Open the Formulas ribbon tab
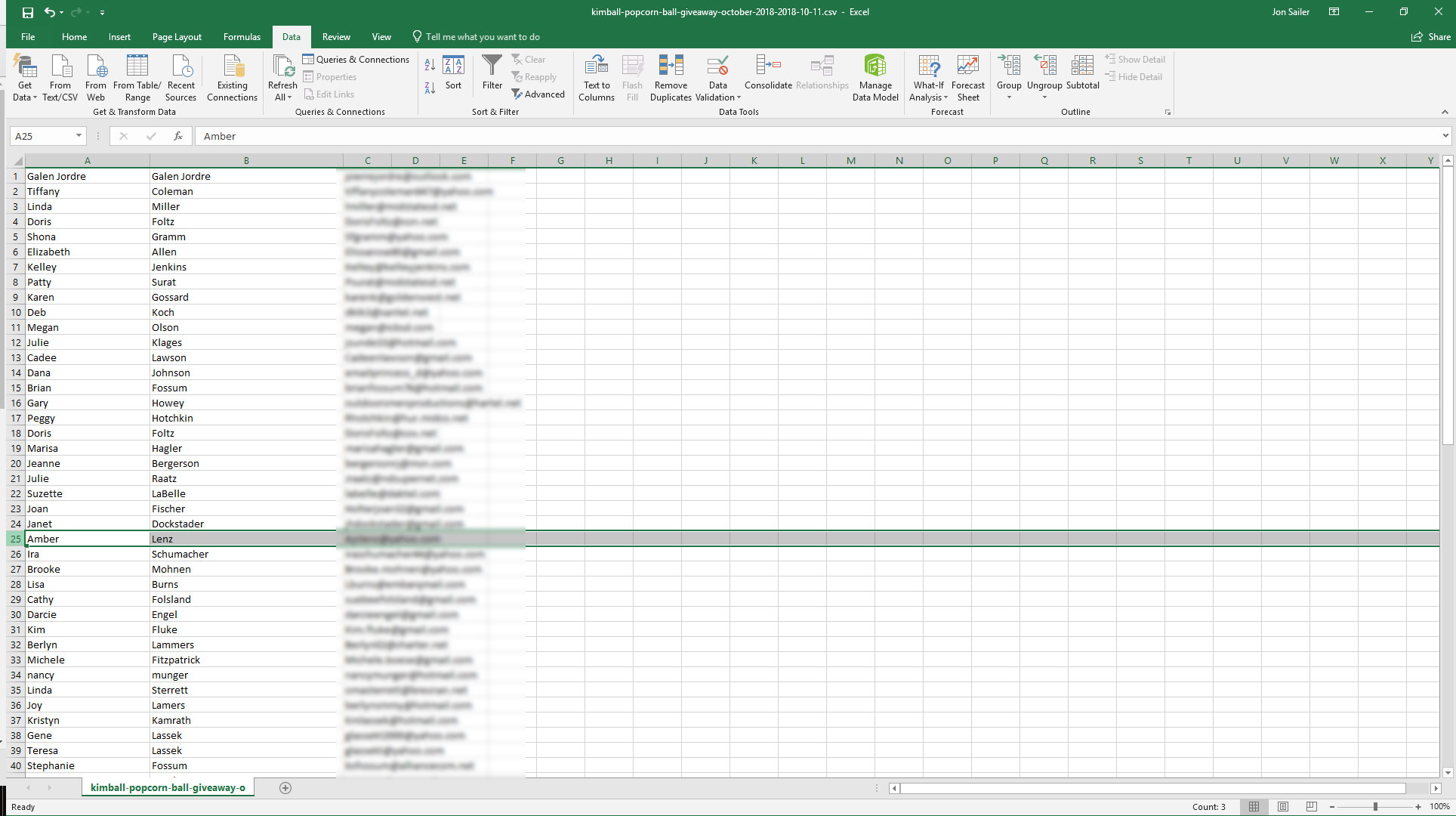1456x816 pixels. click(242, 37)
